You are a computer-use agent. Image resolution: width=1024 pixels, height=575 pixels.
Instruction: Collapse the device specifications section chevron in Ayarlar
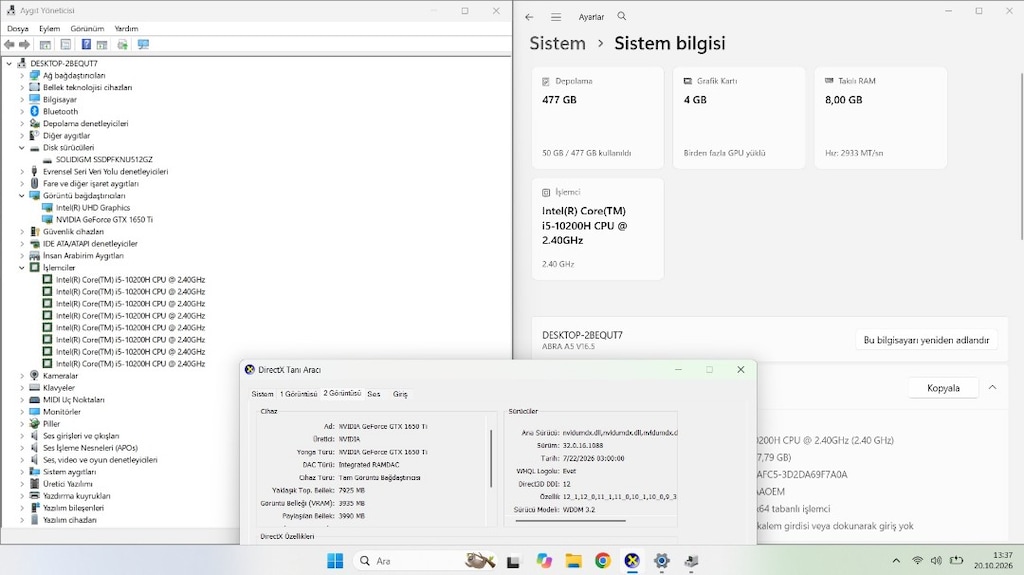(992, 387)
